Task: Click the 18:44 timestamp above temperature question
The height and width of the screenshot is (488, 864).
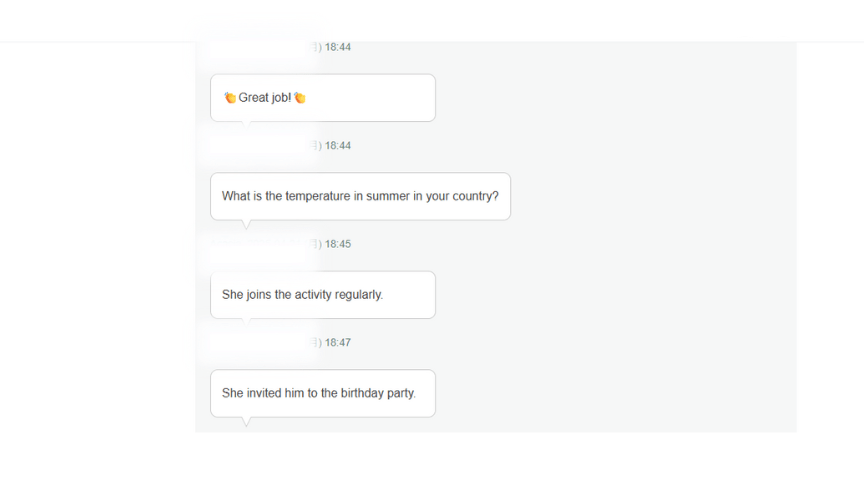Action: click(338, 146)
